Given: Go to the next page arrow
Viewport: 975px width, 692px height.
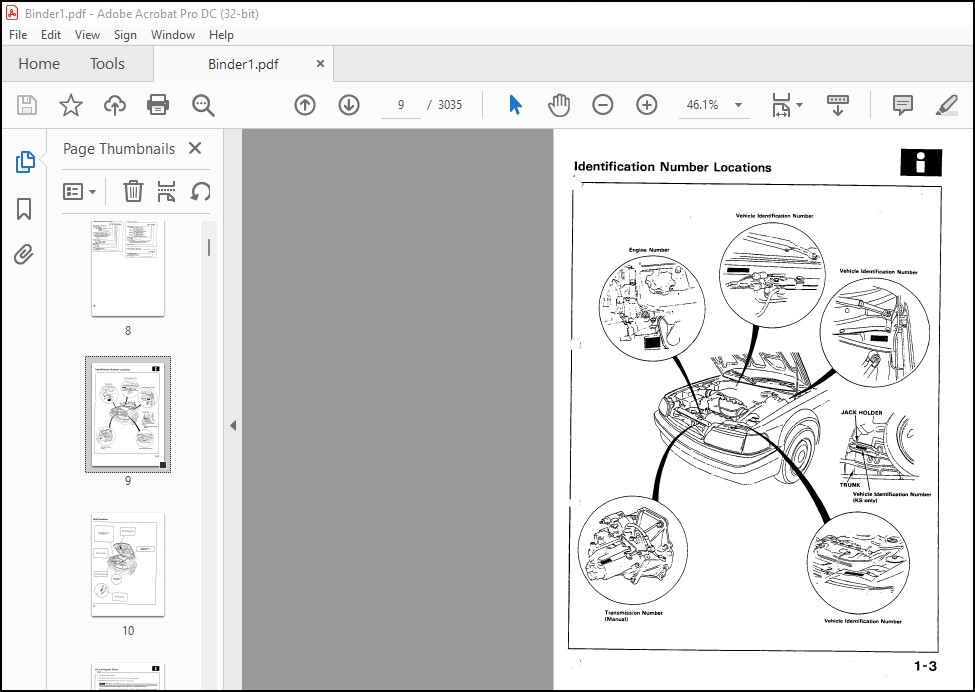Looking at the screenshot, I should point(349,105).
